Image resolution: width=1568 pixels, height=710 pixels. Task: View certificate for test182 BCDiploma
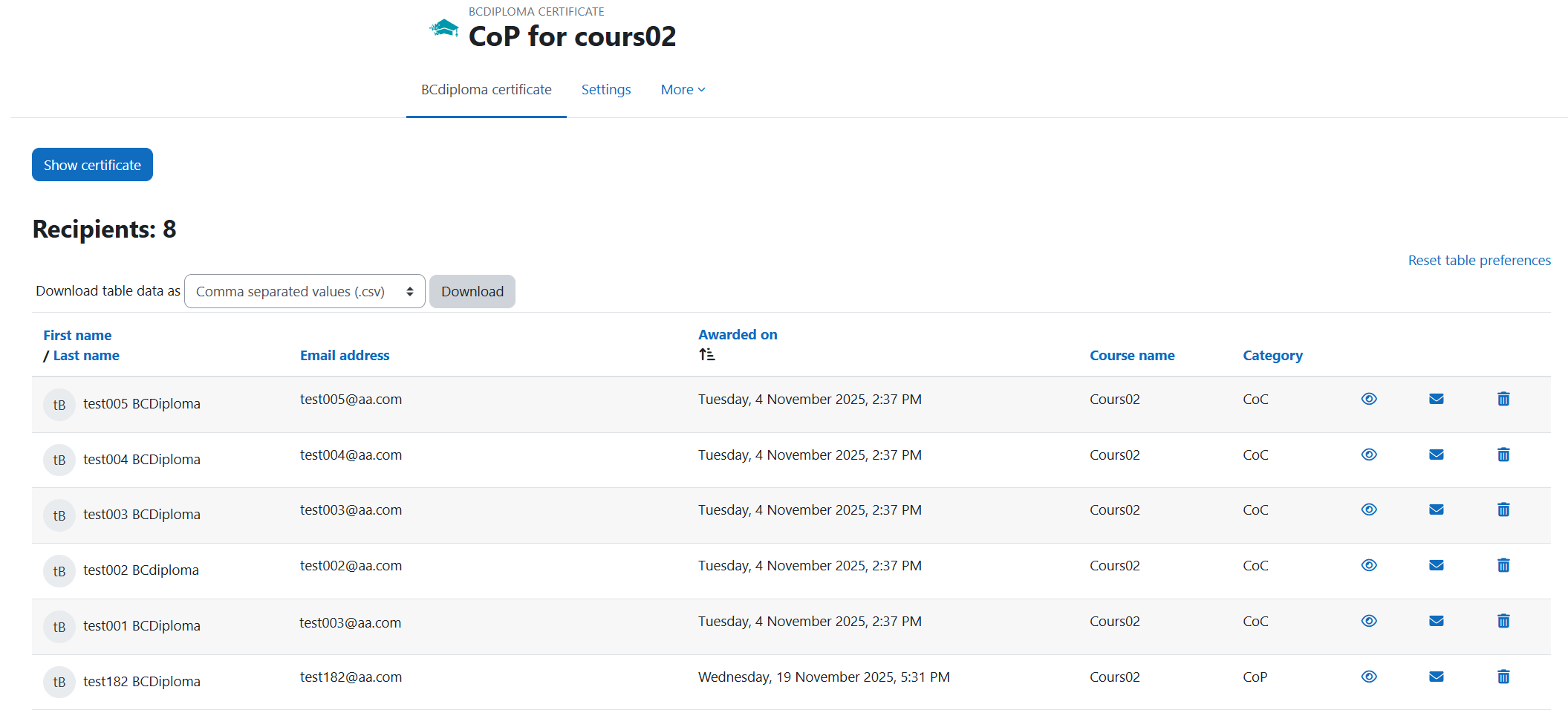coord(1369,677)
